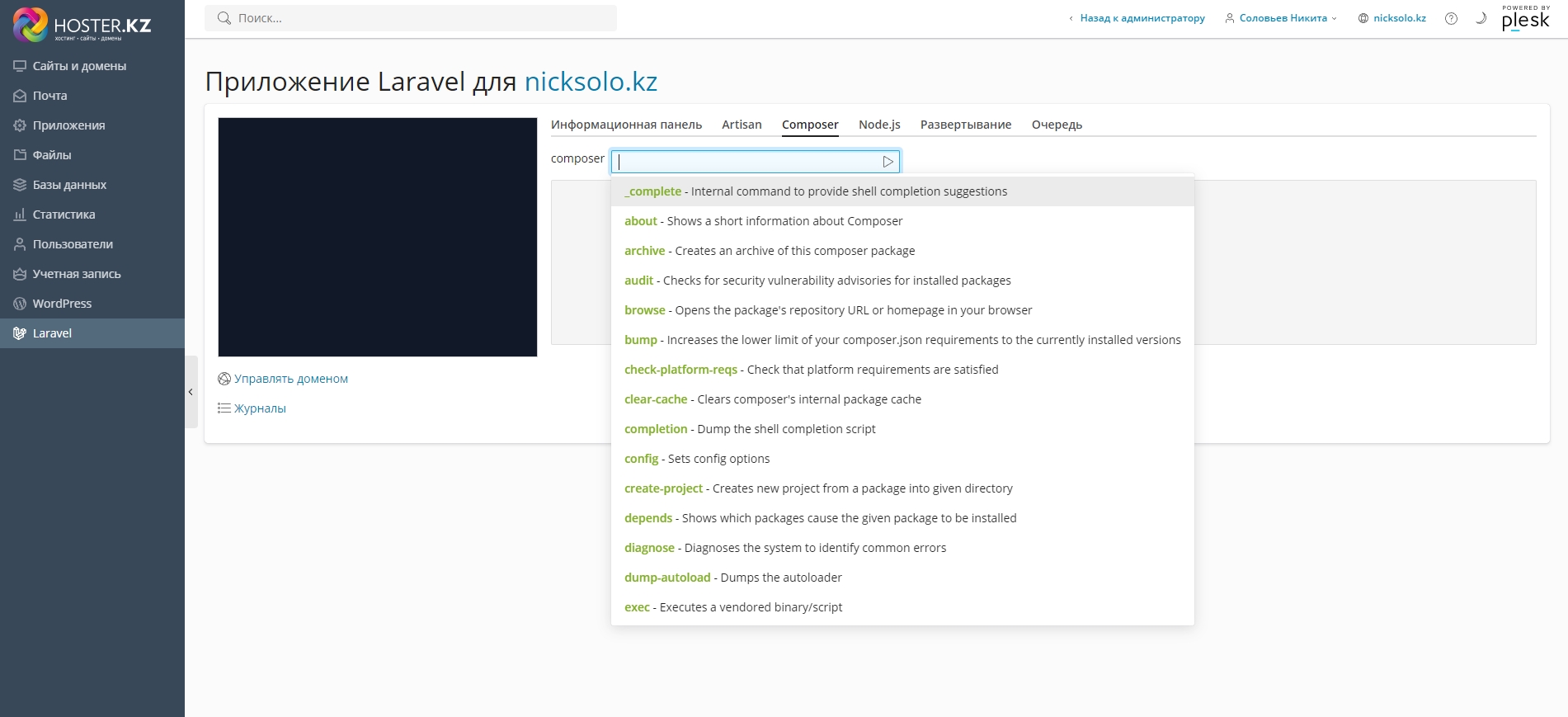Go back via Назад к администратору
Image resolution: width=1568 pixels, height=717 pixels.
pos(1137,18)
